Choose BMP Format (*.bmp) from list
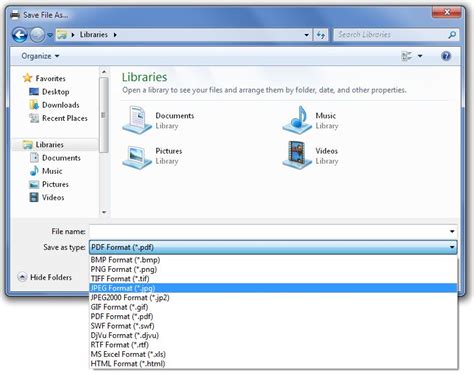This screenshot has height=382, width=474. click(273, 260)
